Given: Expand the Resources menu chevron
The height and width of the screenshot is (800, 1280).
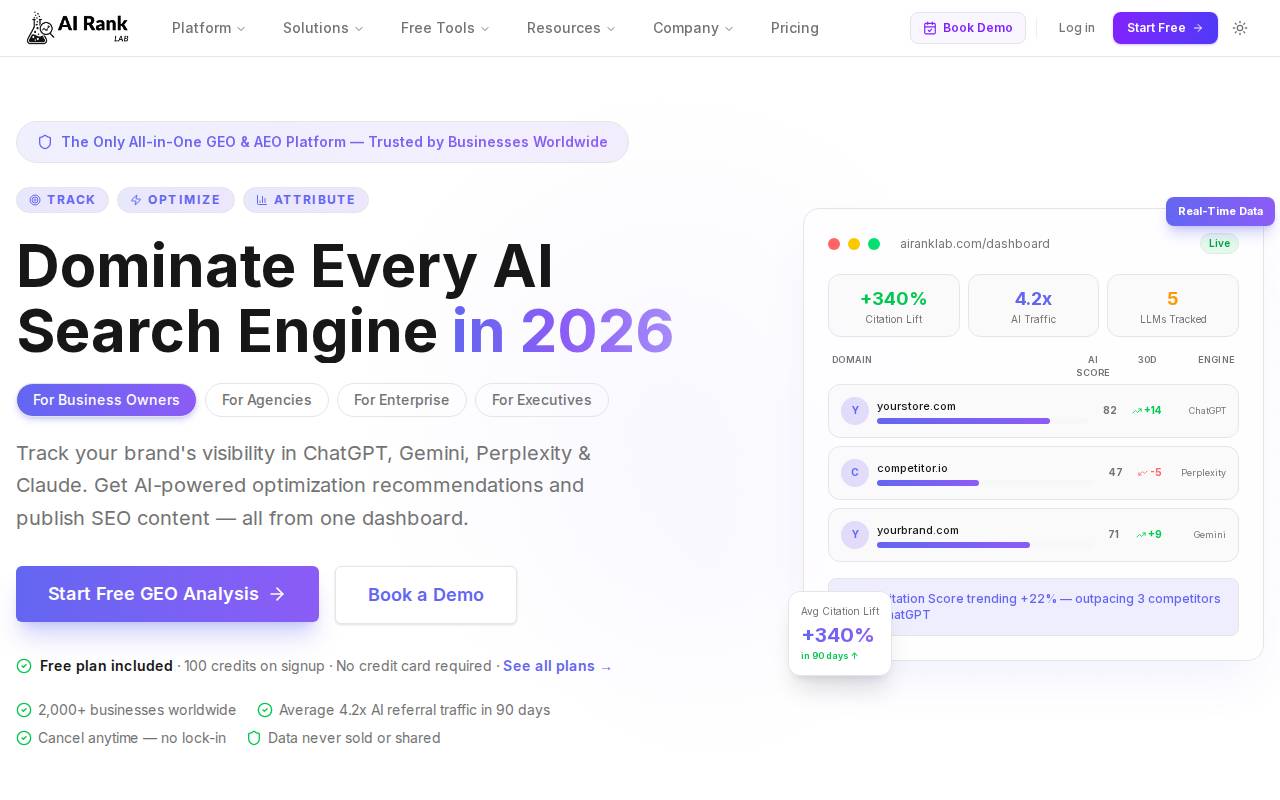Looking at the screenshot, I should click(611, 29).
